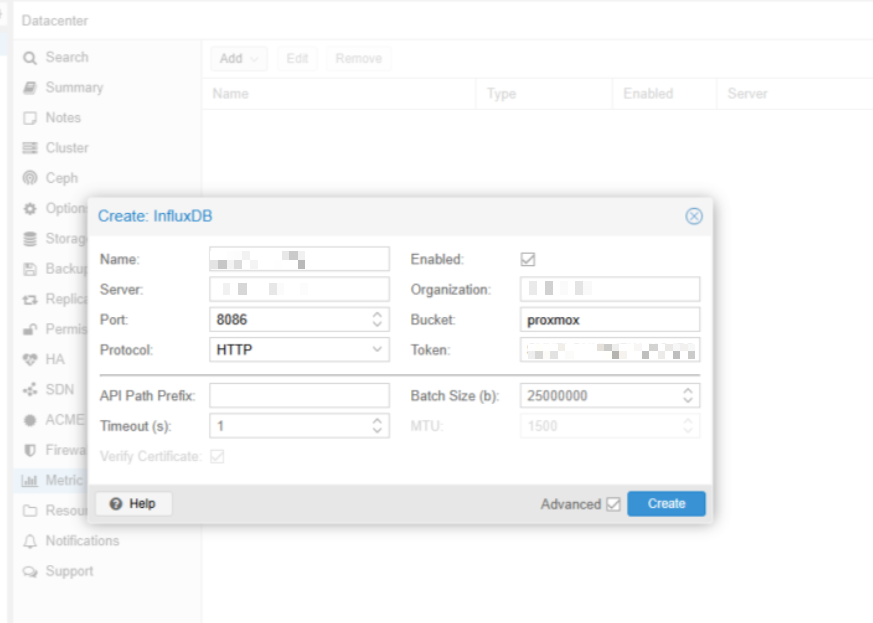Open the Protocol HTTP dropdown
873x623 pixels.
pos(377,350)
